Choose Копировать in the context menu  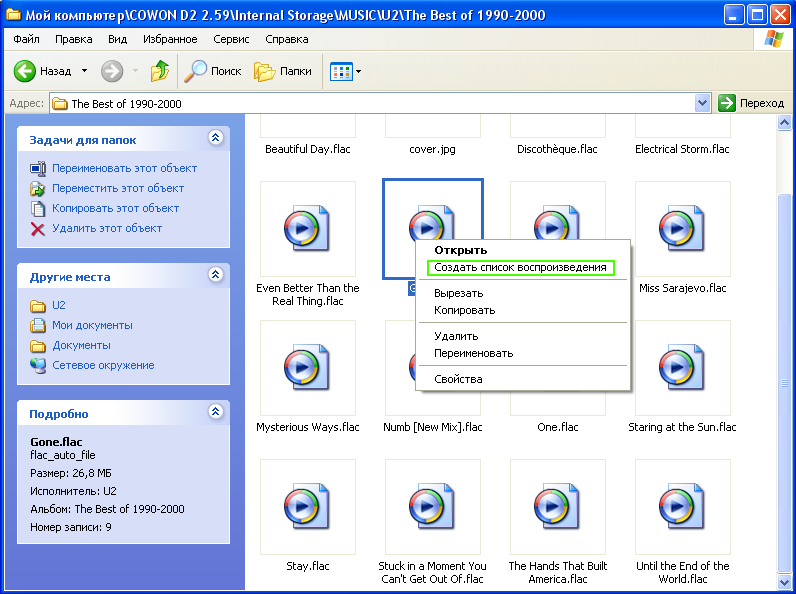(523, 310)
